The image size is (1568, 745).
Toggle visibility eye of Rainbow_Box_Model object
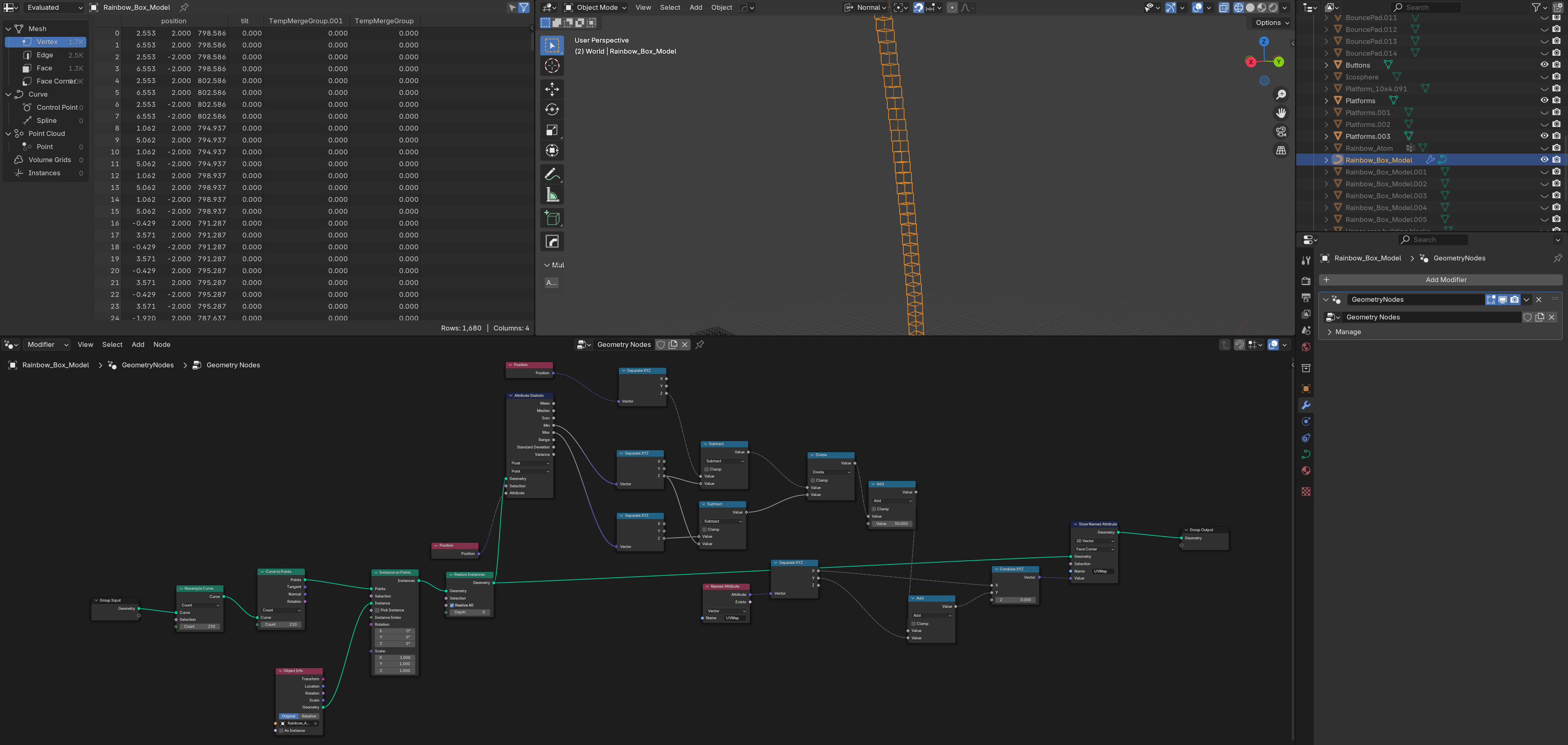[x=1544, y=160]
